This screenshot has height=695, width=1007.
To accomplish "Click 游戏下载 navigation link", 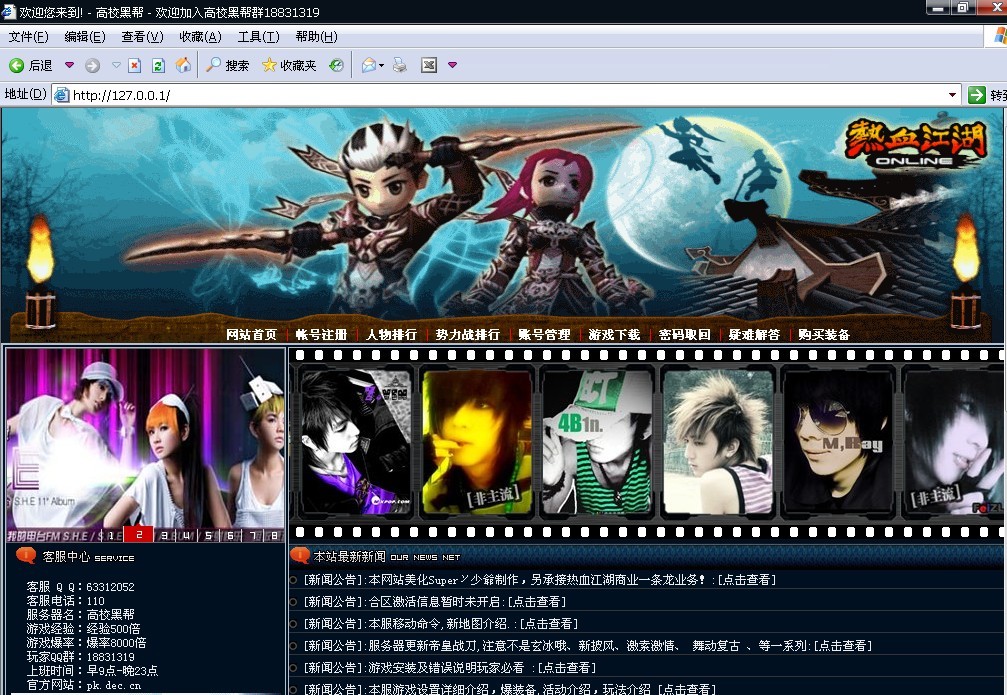I will tap(614, 335).
